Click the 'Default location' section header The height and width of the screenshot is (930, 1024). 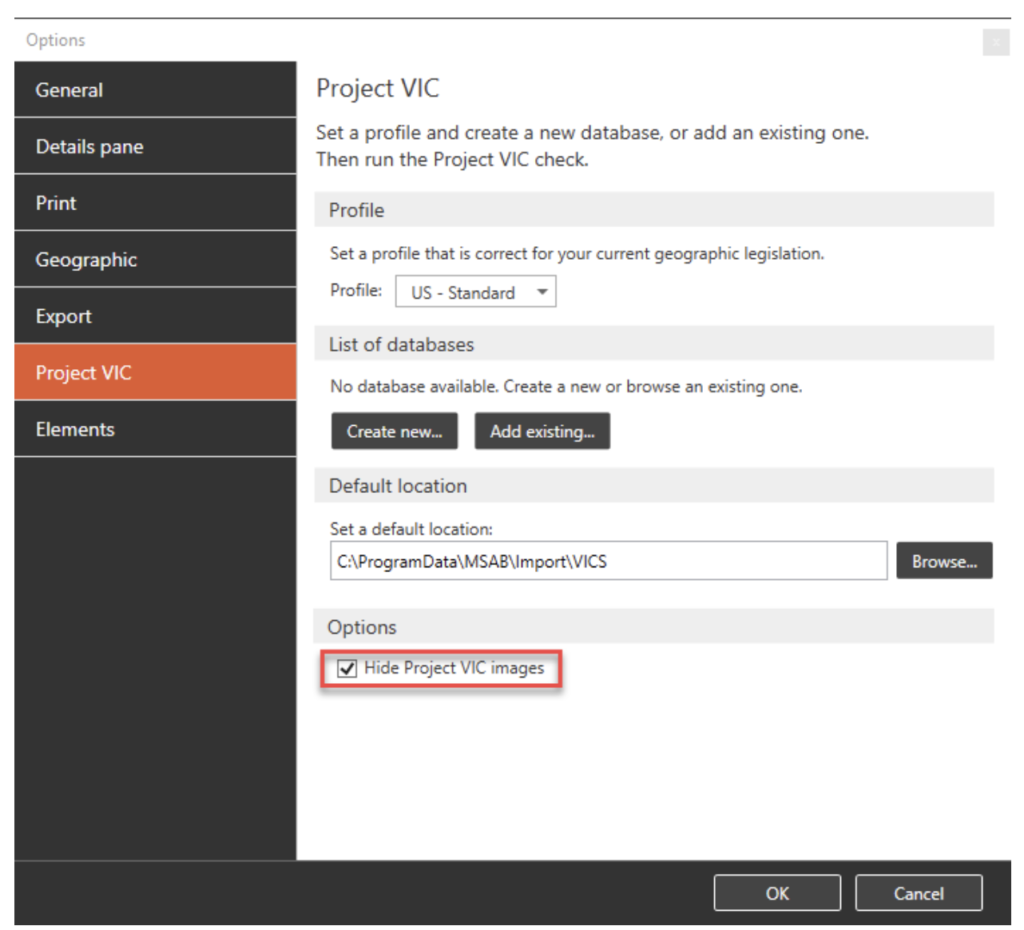(654, 485)
